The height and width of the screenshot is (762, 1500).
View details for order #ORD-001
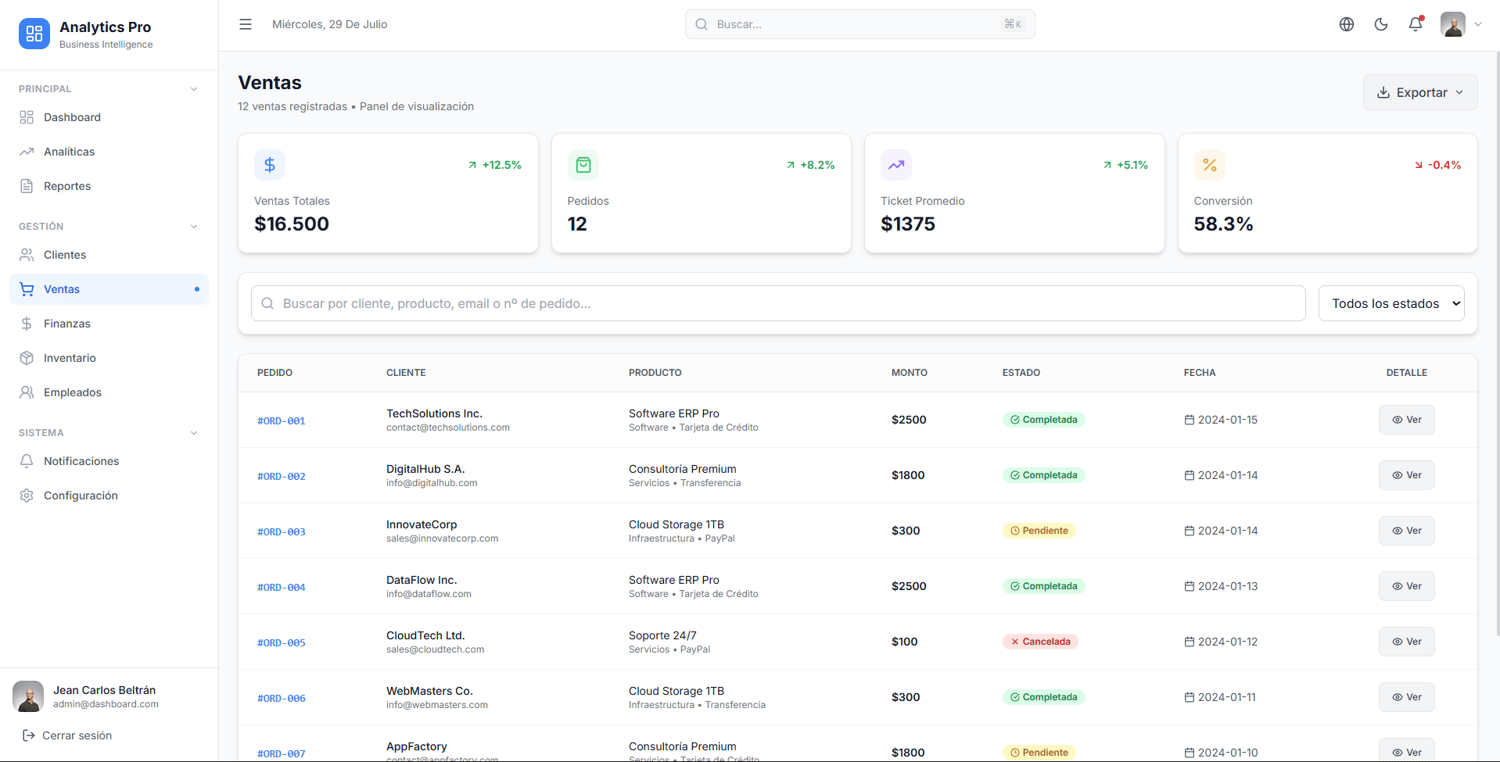[x=1406, y=420]
